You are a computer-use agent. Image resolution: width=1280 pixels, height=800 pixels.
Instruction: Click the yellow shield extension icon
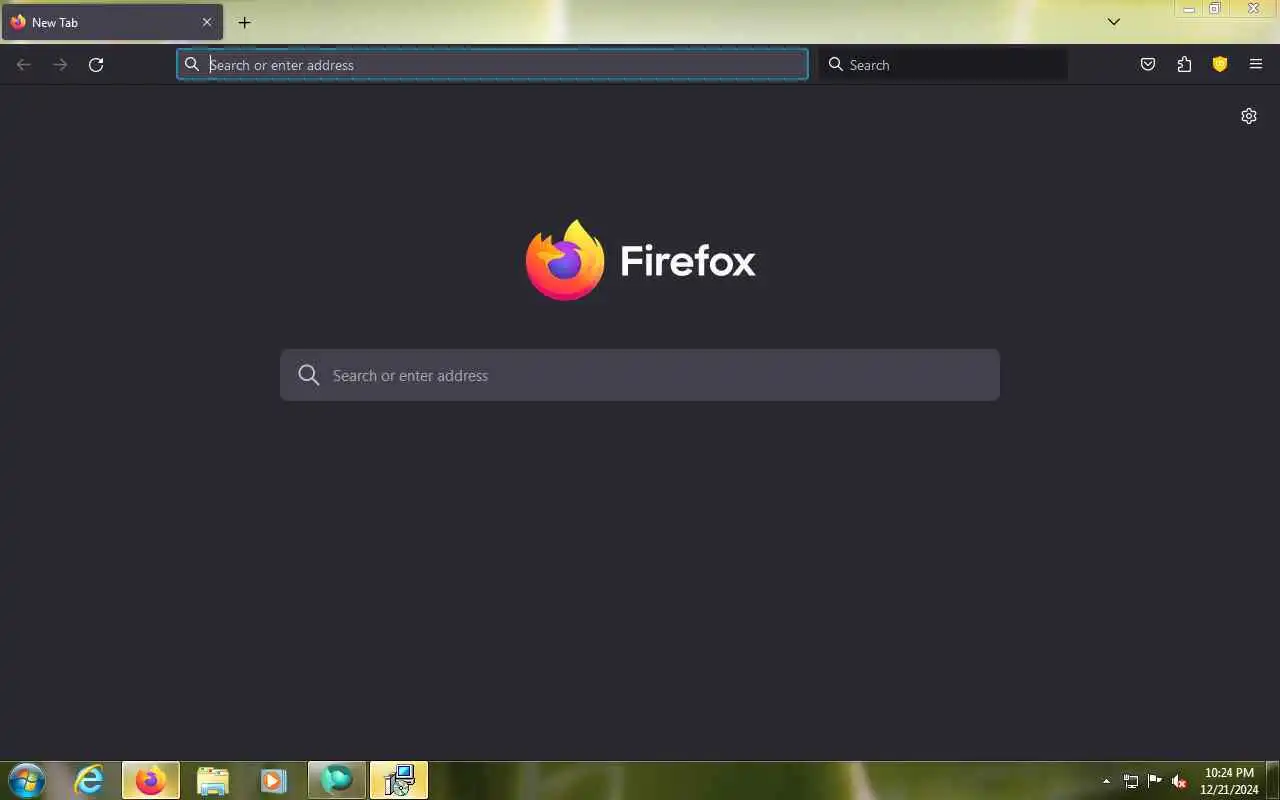pyautogui.click(x=1220, y=65)
